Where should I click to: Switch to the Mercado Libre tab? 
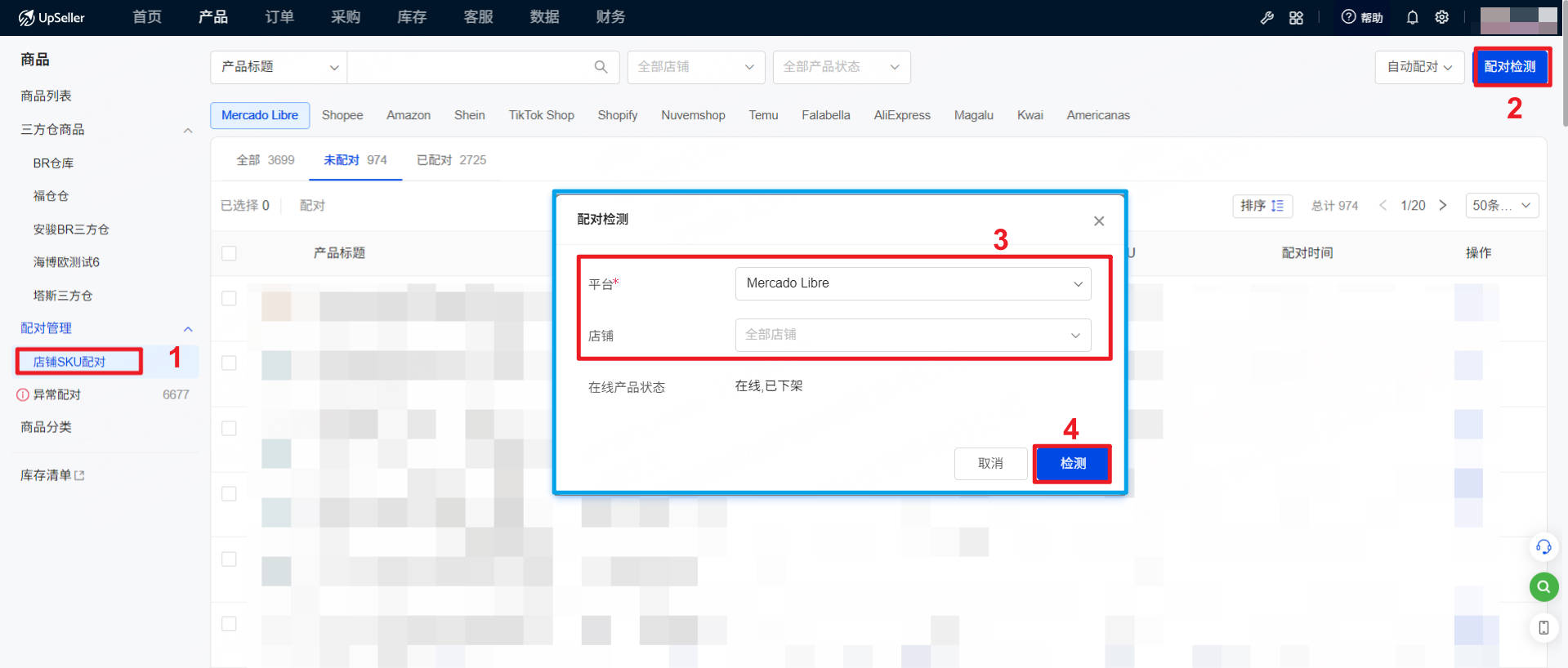pyautogui.click(x=260, y=115)
